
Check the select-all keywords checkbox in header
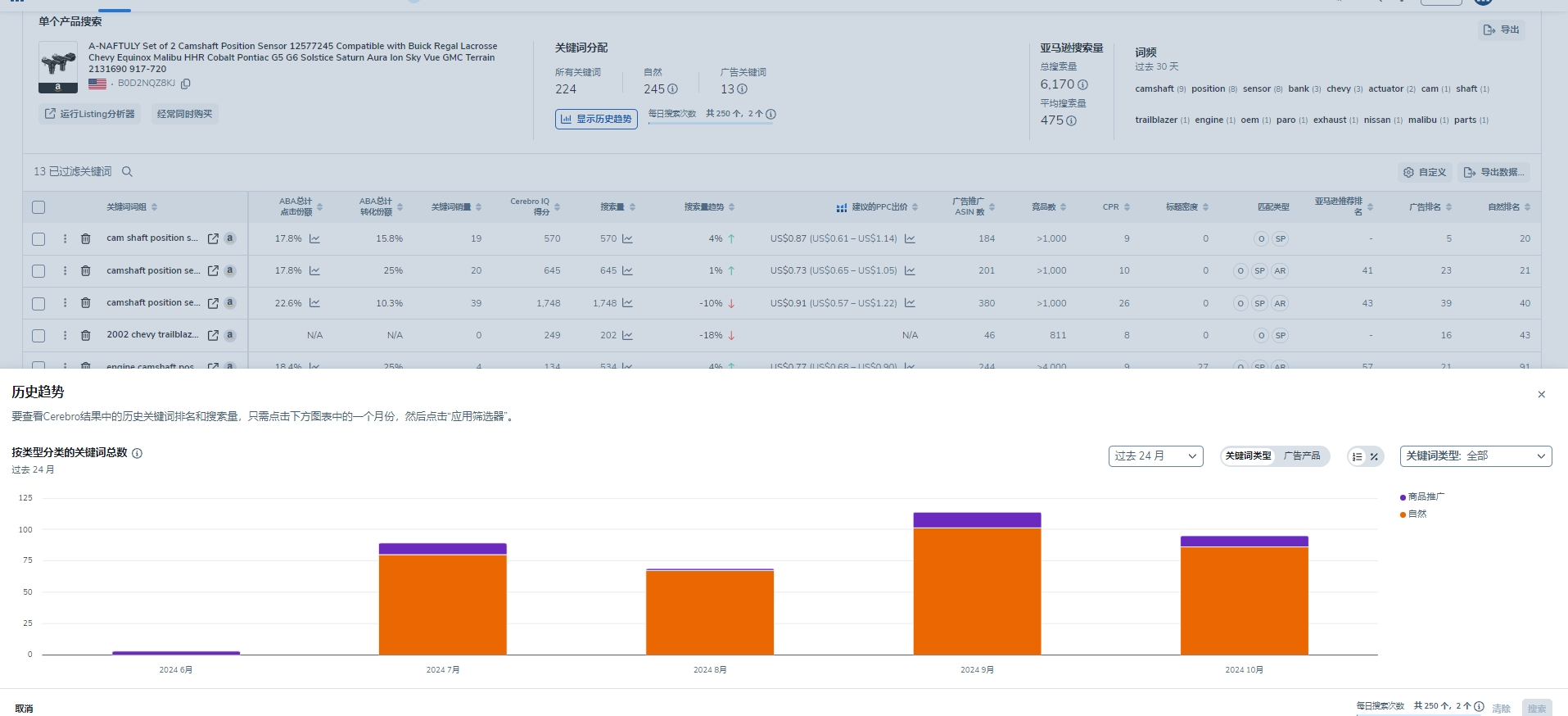(x=38, y=207)
